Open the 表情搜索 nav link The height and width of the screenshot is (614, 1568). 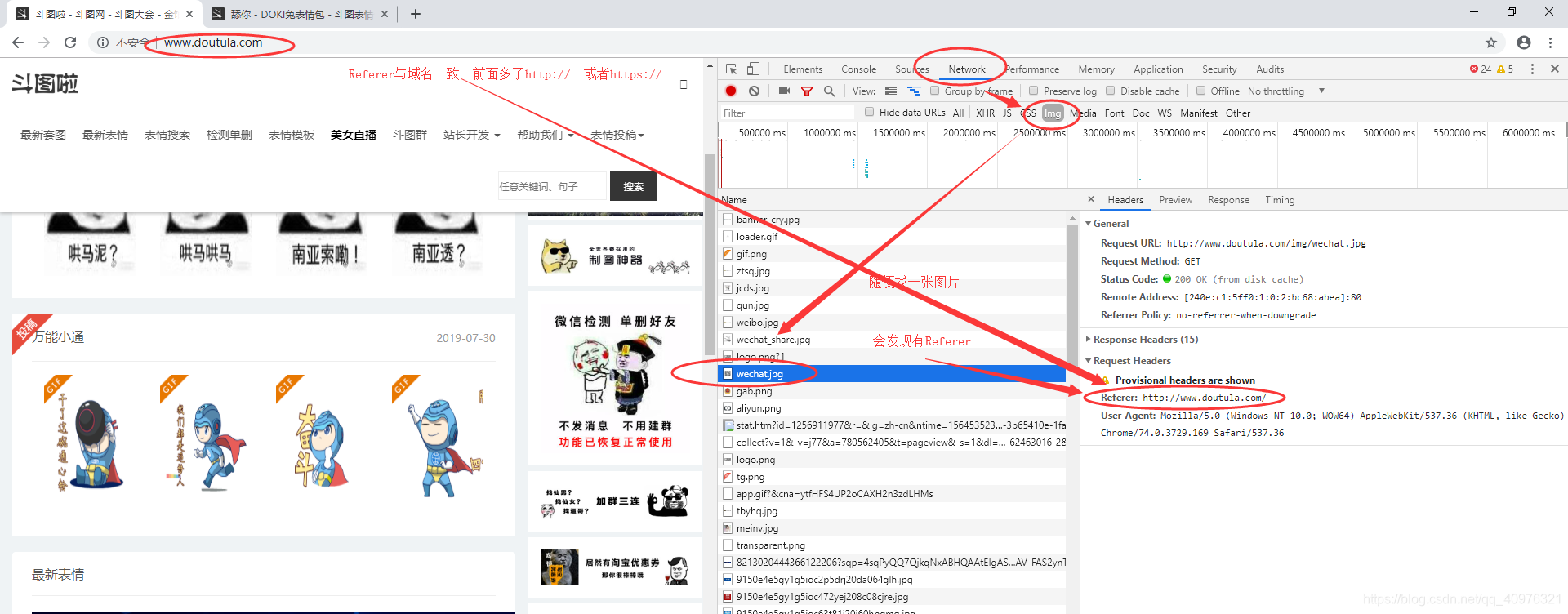pos(167,135)
